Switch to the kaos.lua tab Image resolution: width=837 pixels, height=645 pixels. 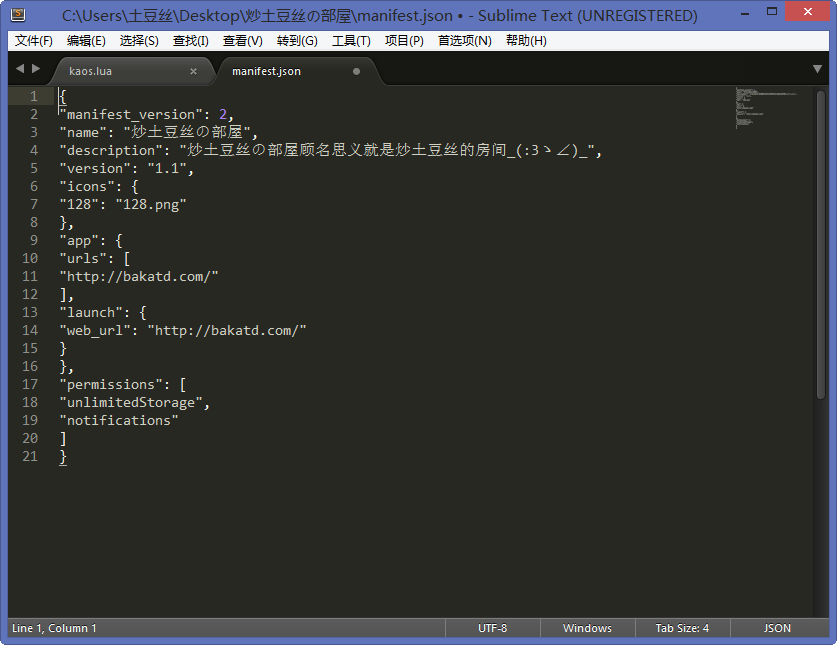[x=98, y=71]
